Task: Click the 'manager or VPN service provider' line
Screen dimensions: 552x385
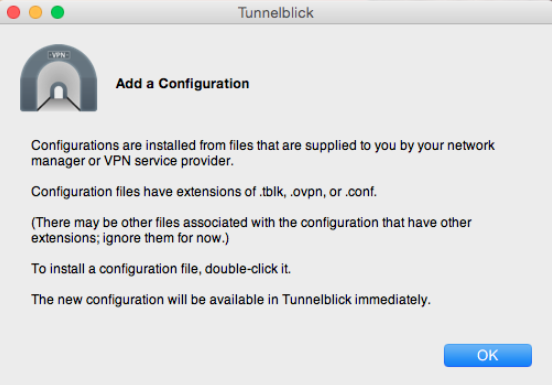Action: [x=132, y=161]
